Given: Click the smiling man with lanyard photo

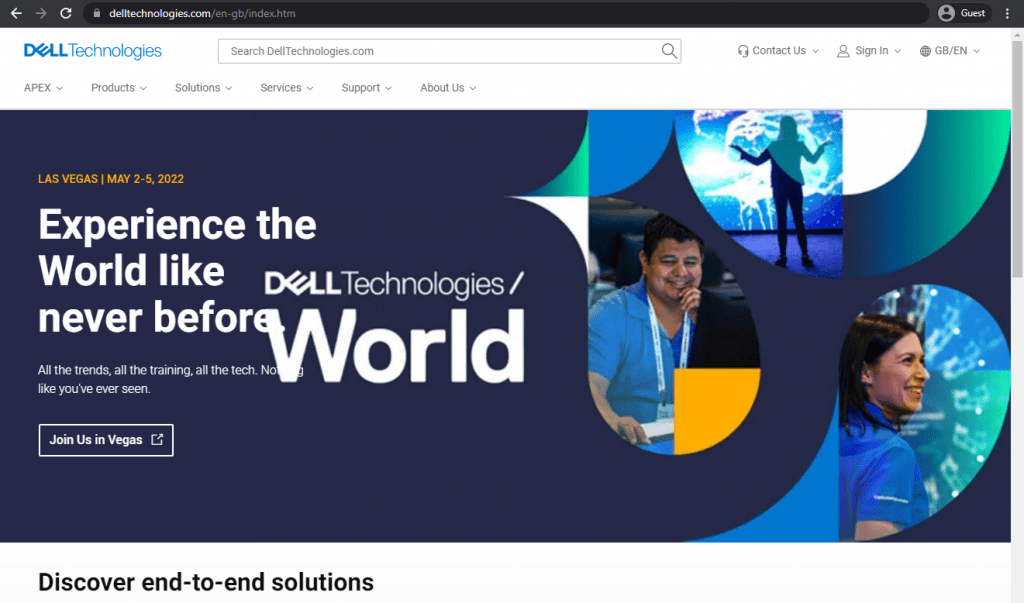Looking at the screenshot, I should click(673, 327).
